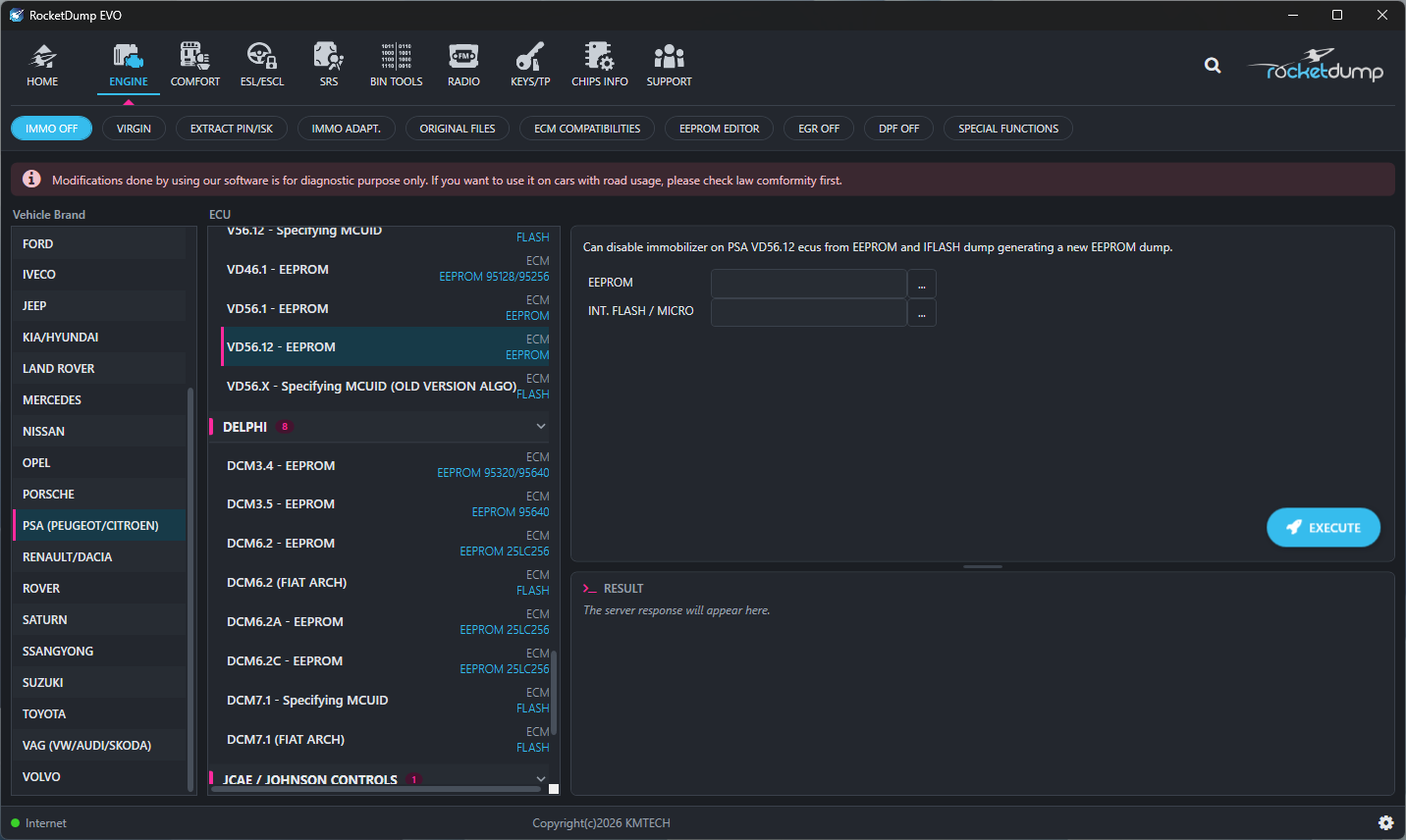Choose the VD46.1 - EEPROM ECU
The height and width of the screenshot is (840, 1406).
[x=386, y=269]
